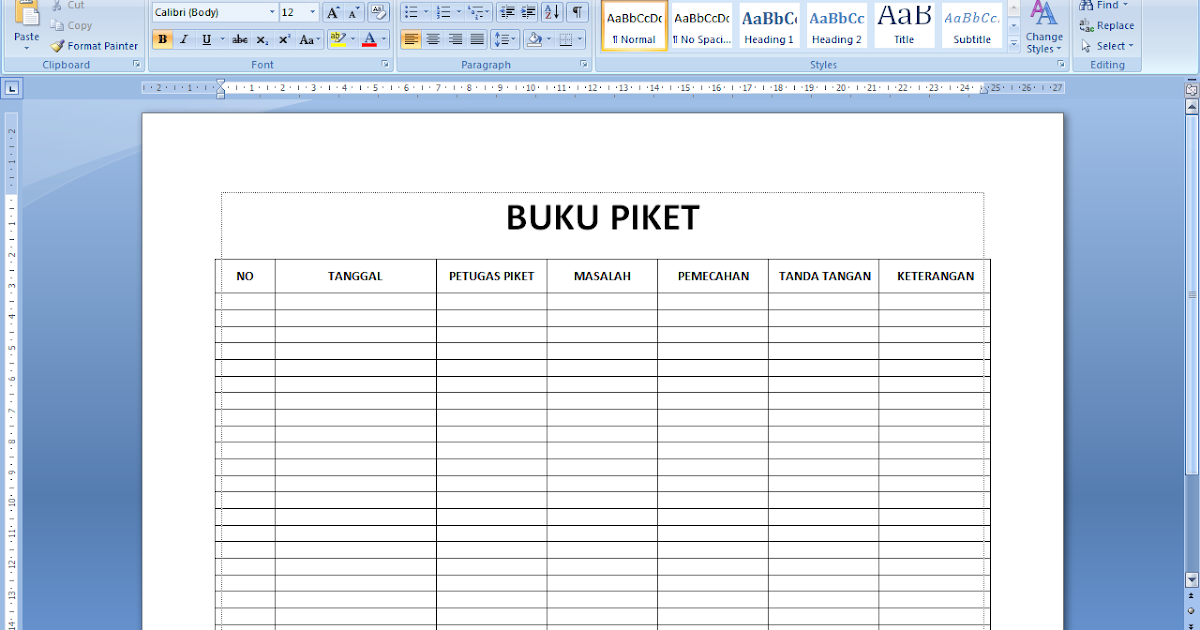Click the Sort icon in Paragraph group
The image size is (1200, 630).
(550, 11)
